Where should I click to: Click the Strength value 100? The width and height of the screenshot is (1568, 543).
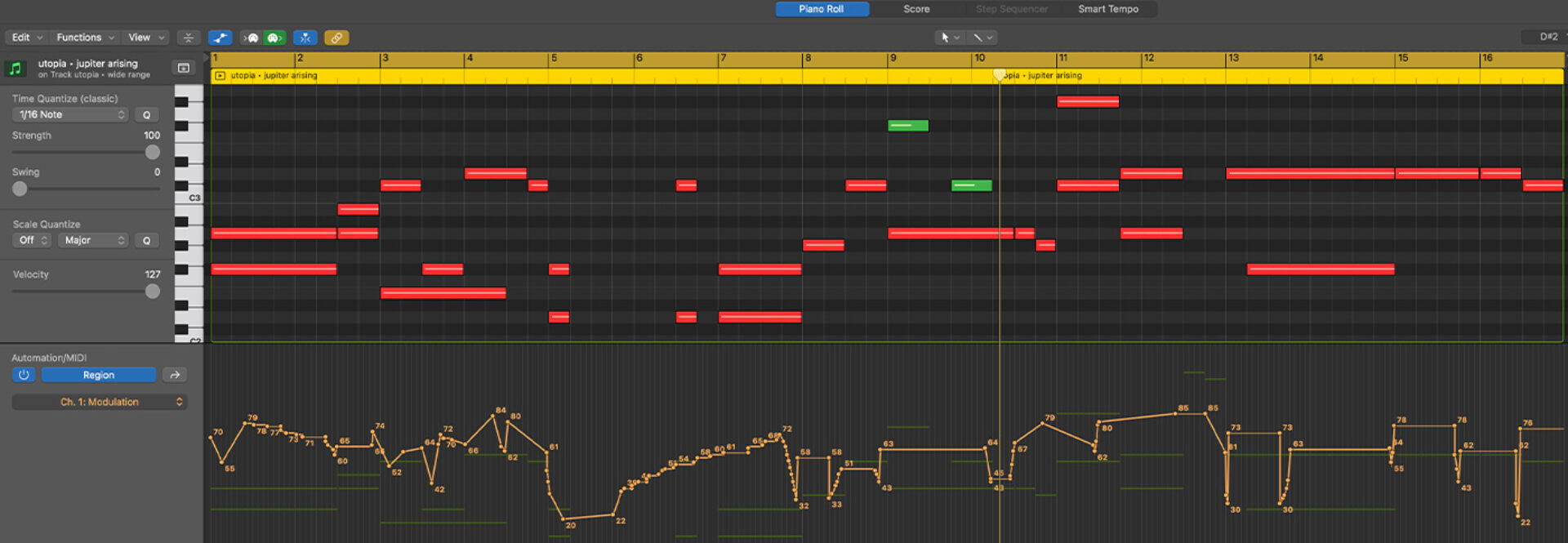(x=152, y=136)
